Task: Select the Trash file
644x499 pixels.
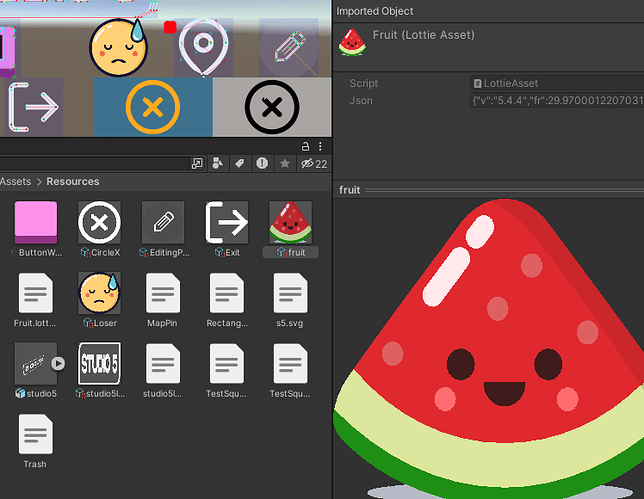Action: coord(36,434)
